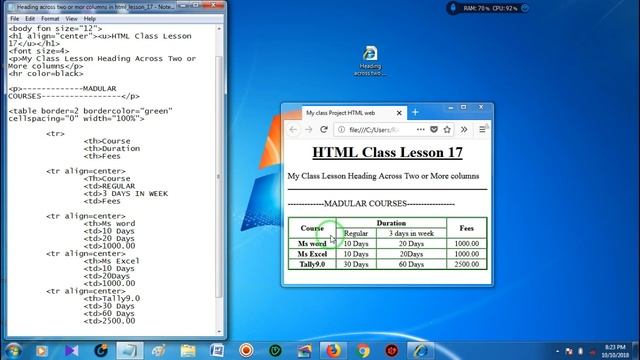Click the site information icon in address bar

click(x=341, y=129)
